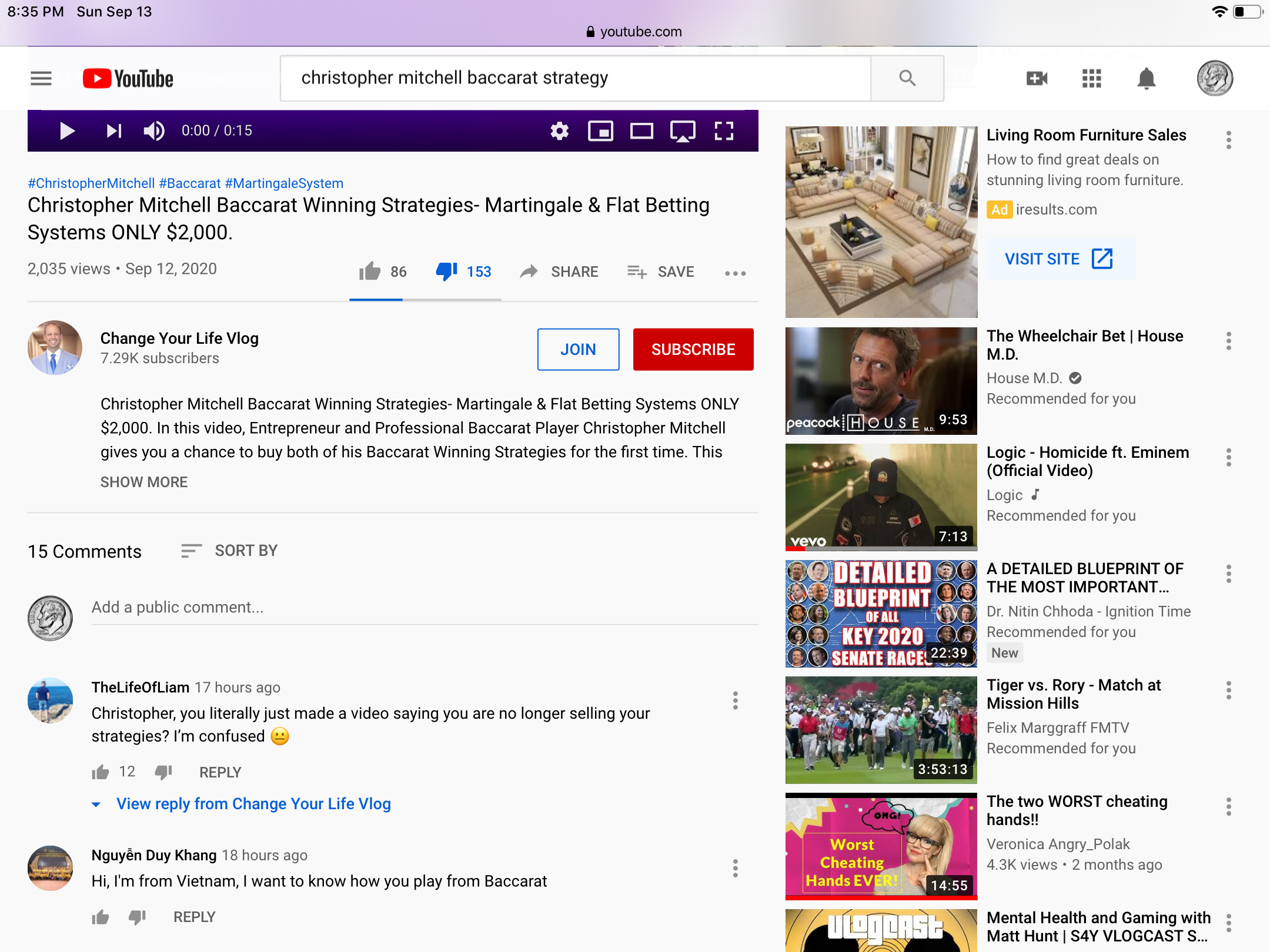Open the player settings gear
Image resolution: width=1270 pixels, height=952 pixels.
pyautogui.click(x=559, y=130)
